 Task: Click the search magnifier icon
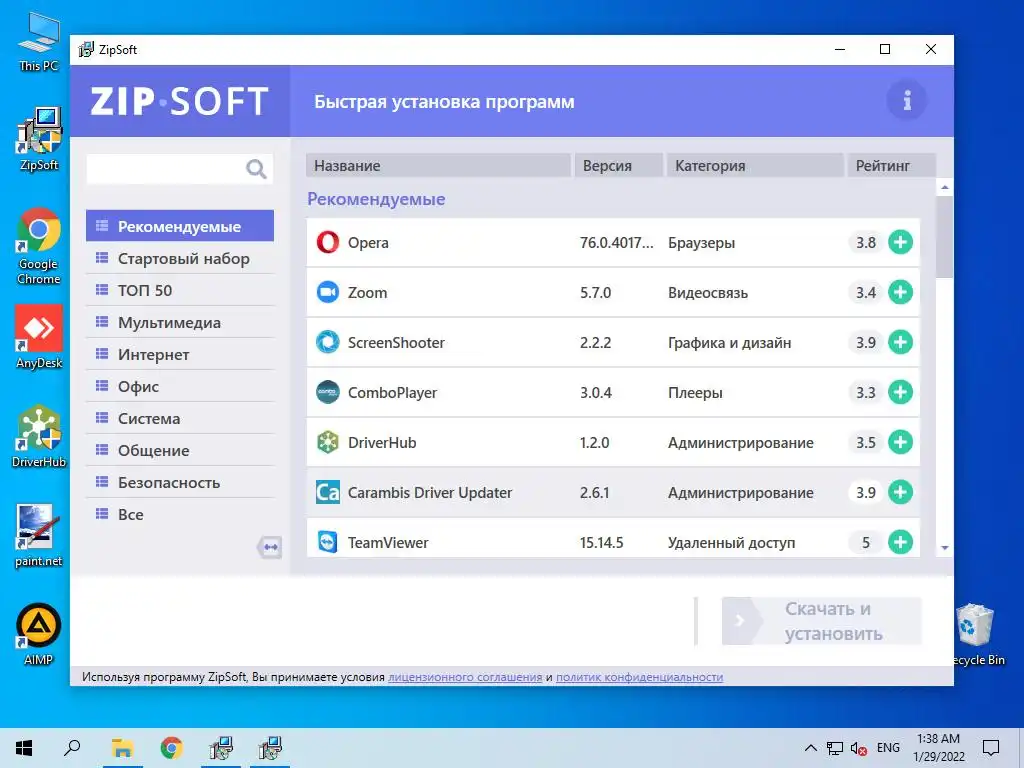[x=256, y=169]
